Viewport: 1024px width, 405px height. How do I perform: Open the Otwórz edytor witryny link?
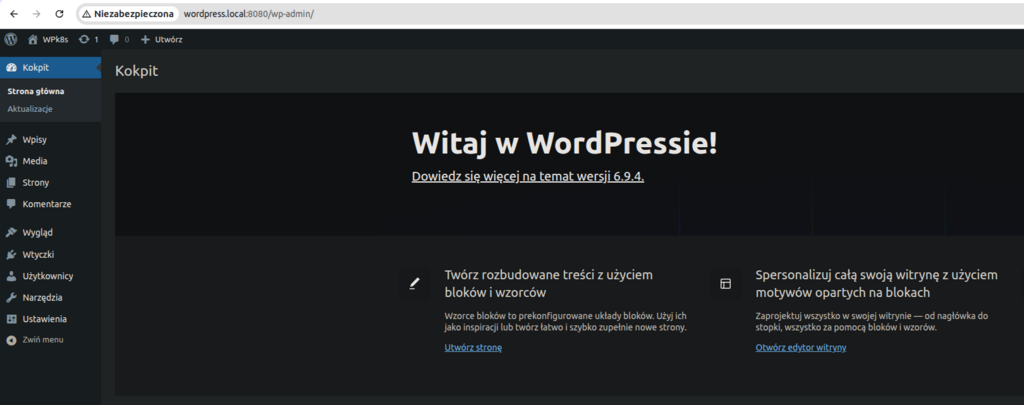point(801,347)
